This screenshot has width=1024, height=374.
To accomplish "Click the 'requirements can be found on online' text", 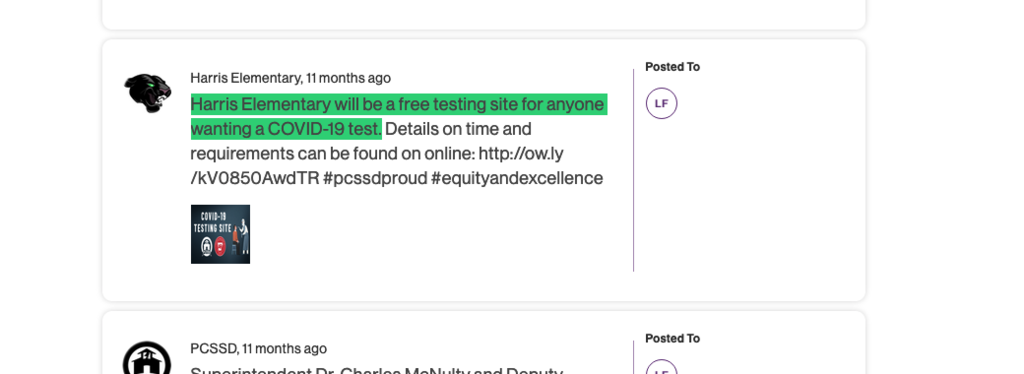I will coord(332,154).
